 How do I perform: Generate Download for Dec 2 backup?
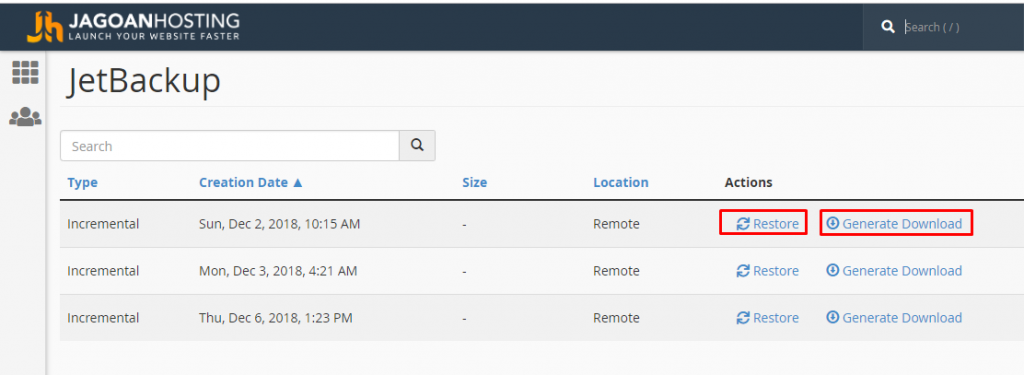pos(894,224)
